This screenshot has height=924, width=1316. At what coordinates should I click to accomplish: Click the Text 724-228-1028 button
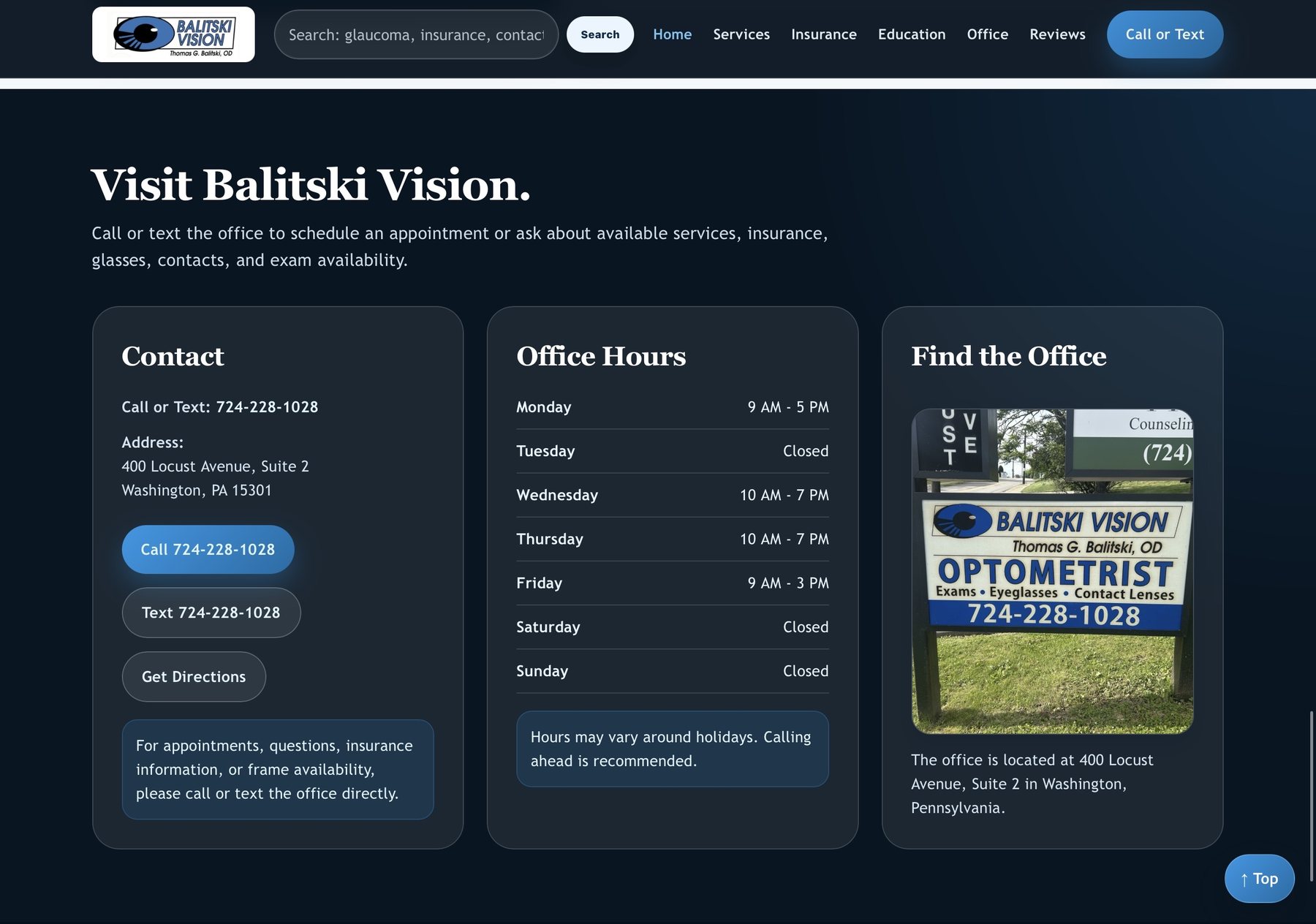click(211, 613)
